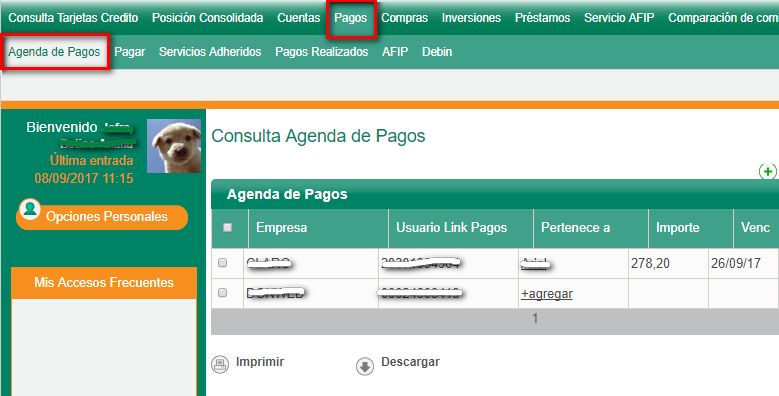Check the second payment row checkbox
The width and height of the screenshot is (779, 396).
(x=223, y=293)
